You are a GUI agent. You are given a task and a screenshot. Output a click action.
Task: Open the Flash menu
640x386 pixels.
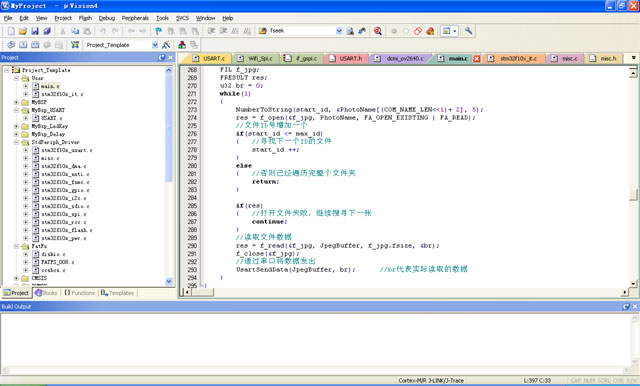85,18
